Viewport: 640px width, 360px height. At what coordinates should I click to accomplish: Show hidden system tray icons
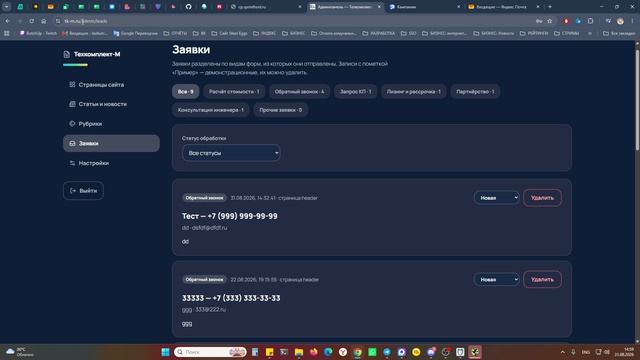[562, 352]
